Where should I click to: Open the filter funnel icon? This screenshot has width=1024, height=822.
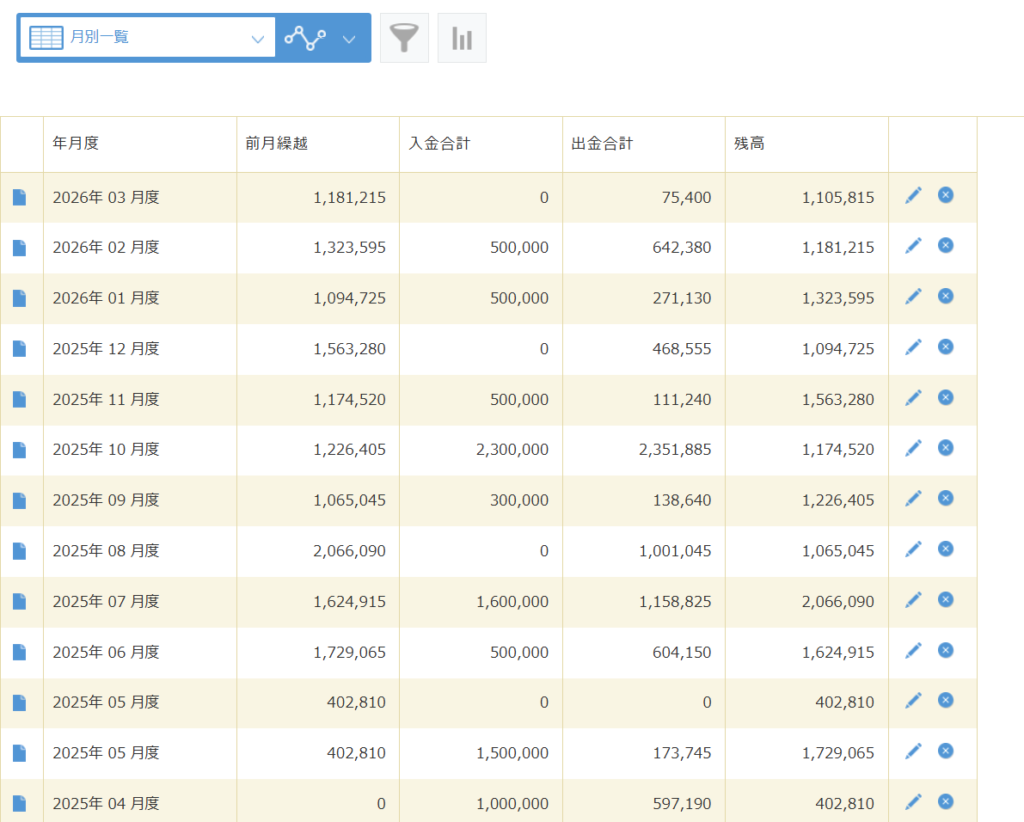(x=404, y=38)
